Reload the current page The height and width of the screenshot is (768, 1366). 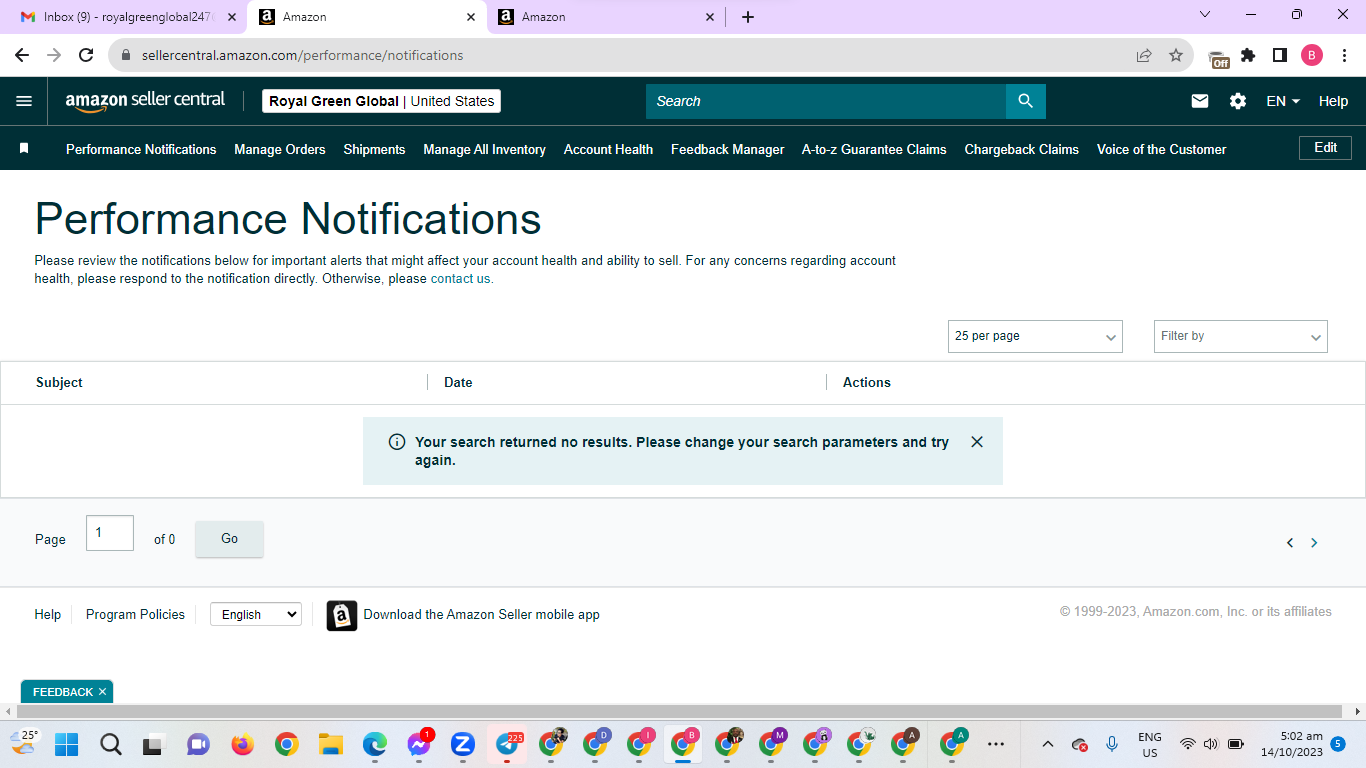(x=86, y=55)
